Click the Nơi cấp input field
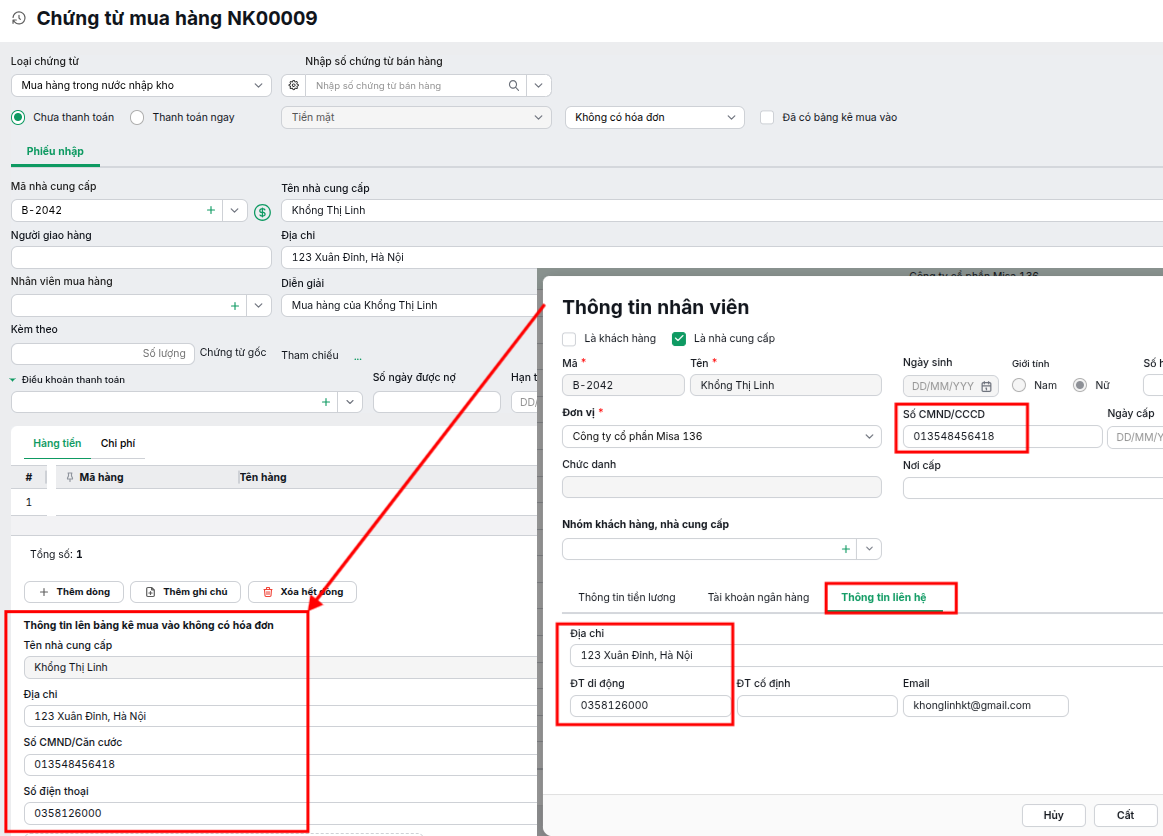The height and width of the screenshot is (836, 1163). point(1032,488)
